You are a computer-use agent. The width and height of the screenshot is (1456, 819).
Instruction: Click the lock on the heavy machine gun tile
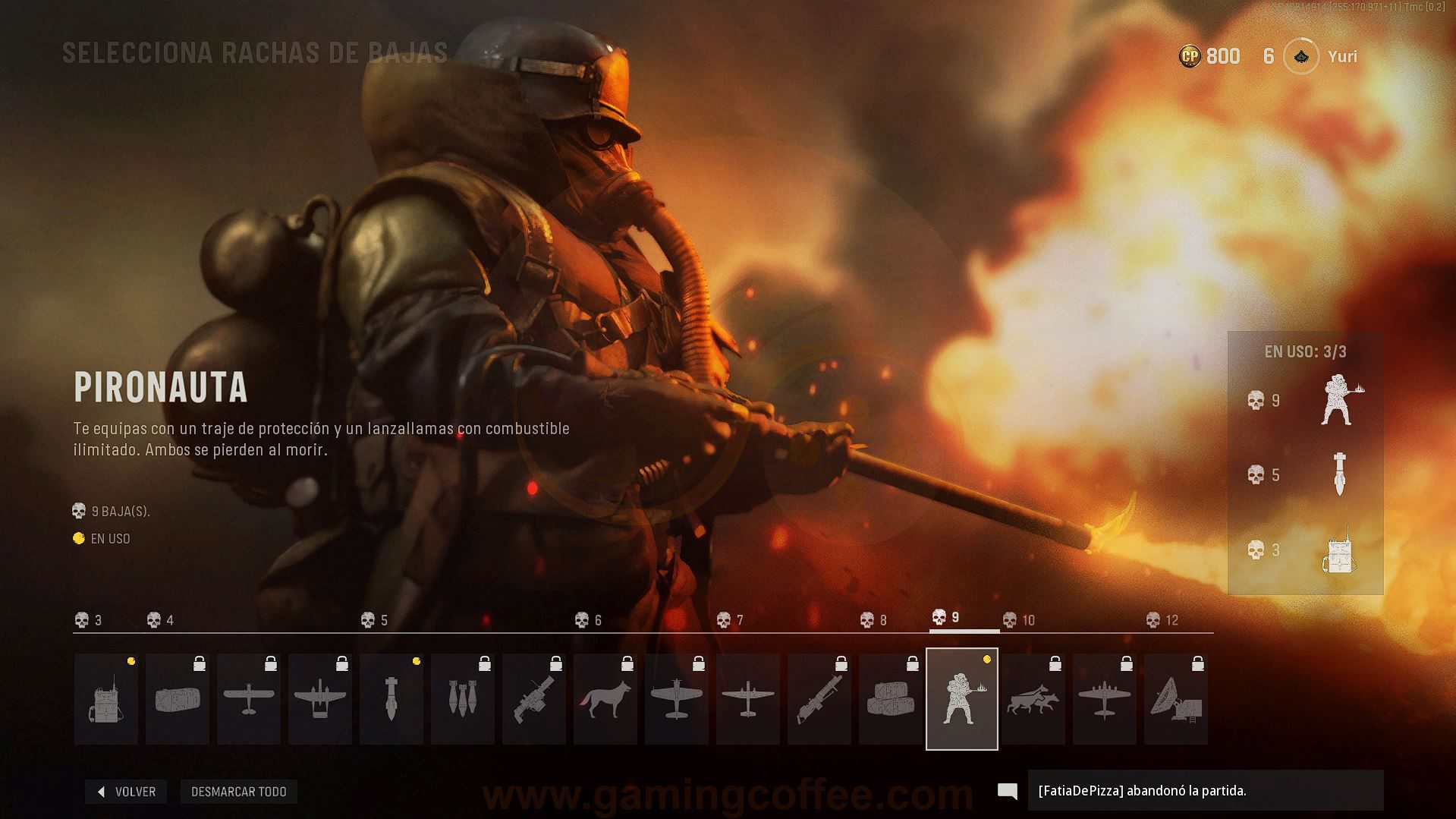[841, 663]
